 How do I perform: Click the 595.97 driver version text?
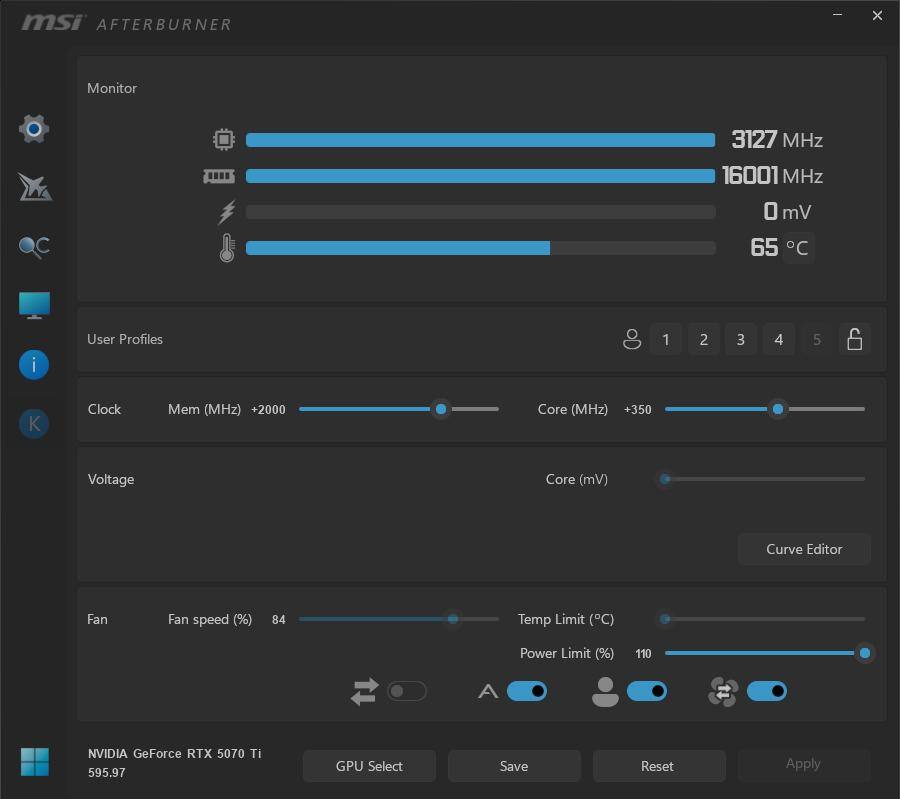coord(107,773)
